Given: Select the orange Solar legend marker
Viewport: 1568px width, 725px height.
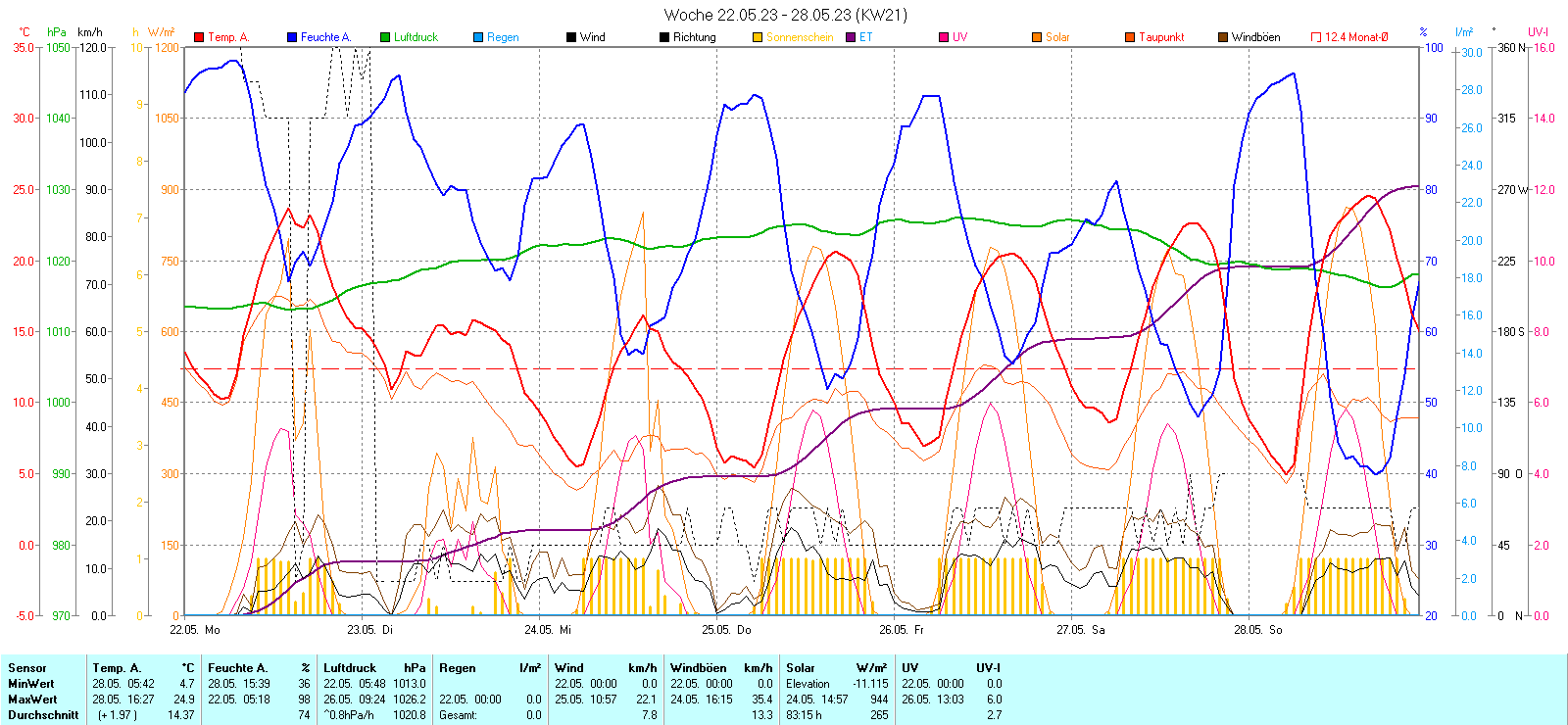Looking at the screenshot, I should pyautogui.click(x=1037, y=37).
